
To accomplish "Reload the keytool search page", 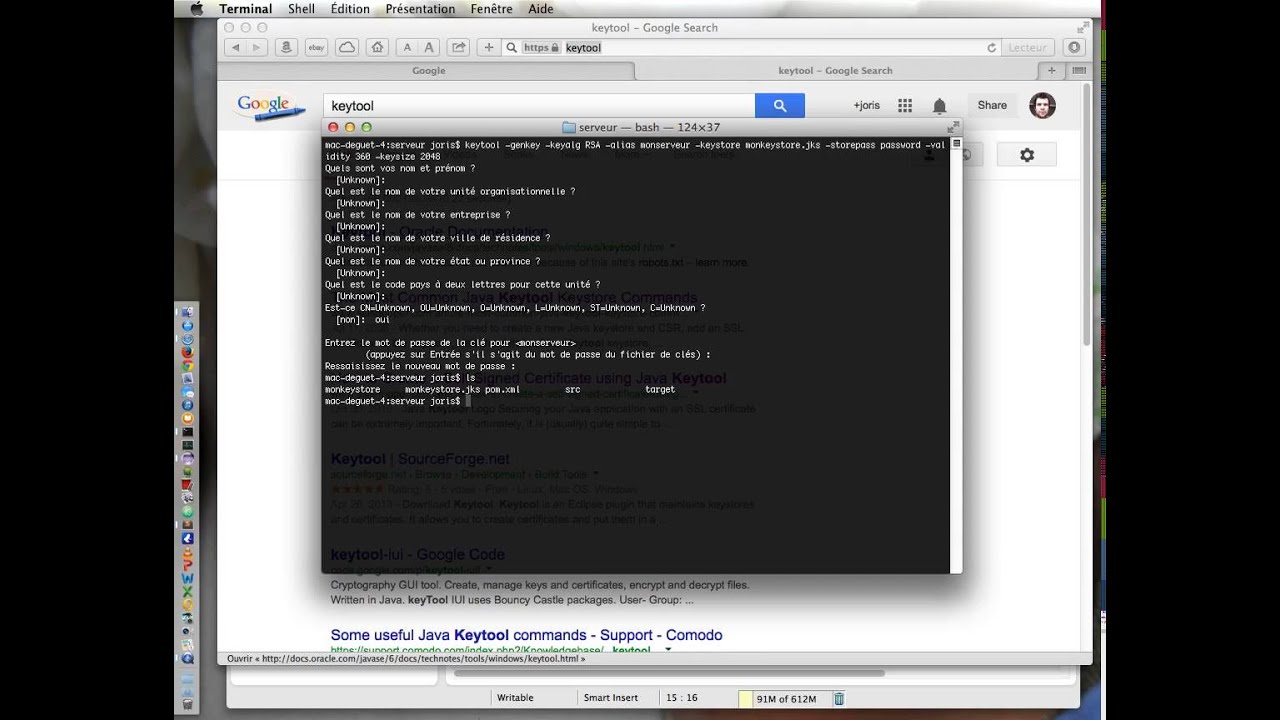I will click(x=991, y=47).
